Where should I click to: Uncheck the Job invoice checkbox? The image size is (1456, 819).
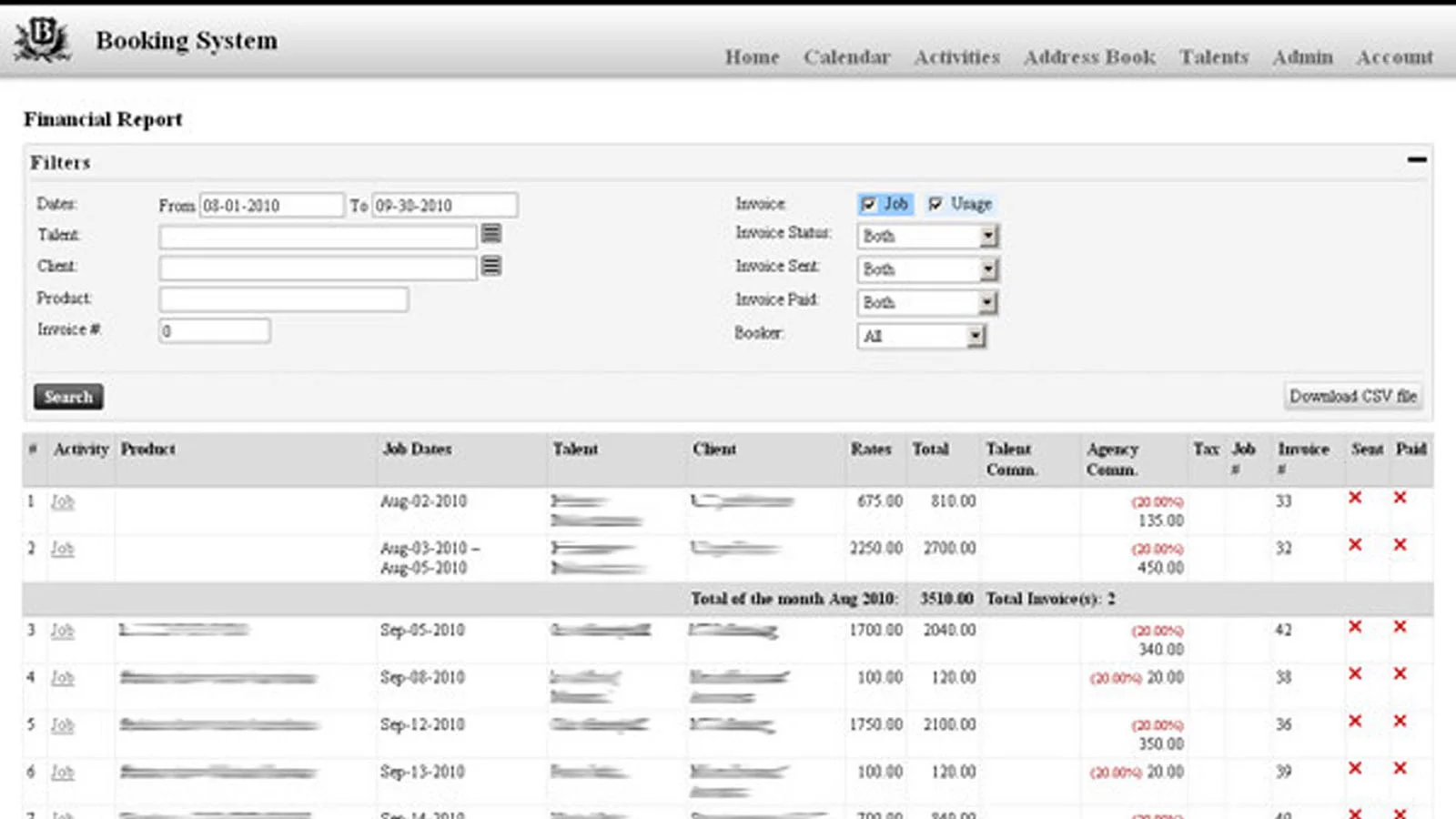pyautogui.click(x=868, y=204)
